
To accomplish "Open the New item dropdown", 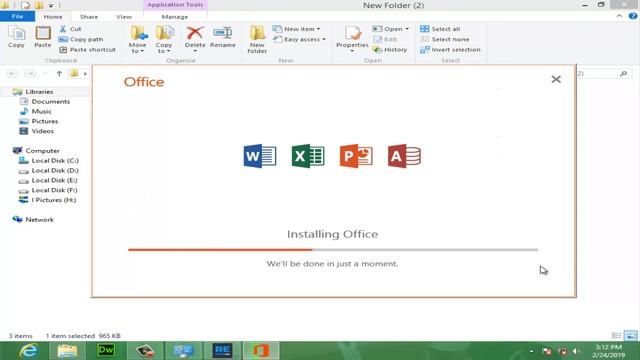I will coord(296,29).
